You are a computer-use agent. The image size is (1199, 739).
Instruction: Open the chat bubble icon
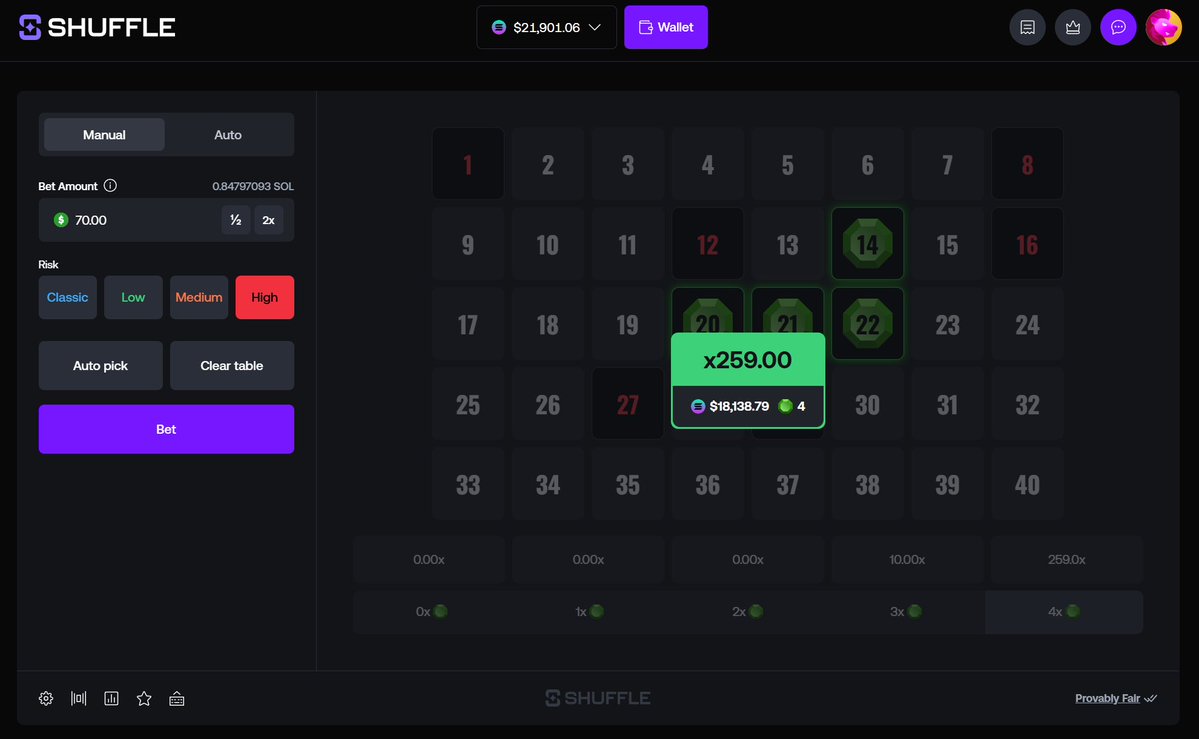1118,28
